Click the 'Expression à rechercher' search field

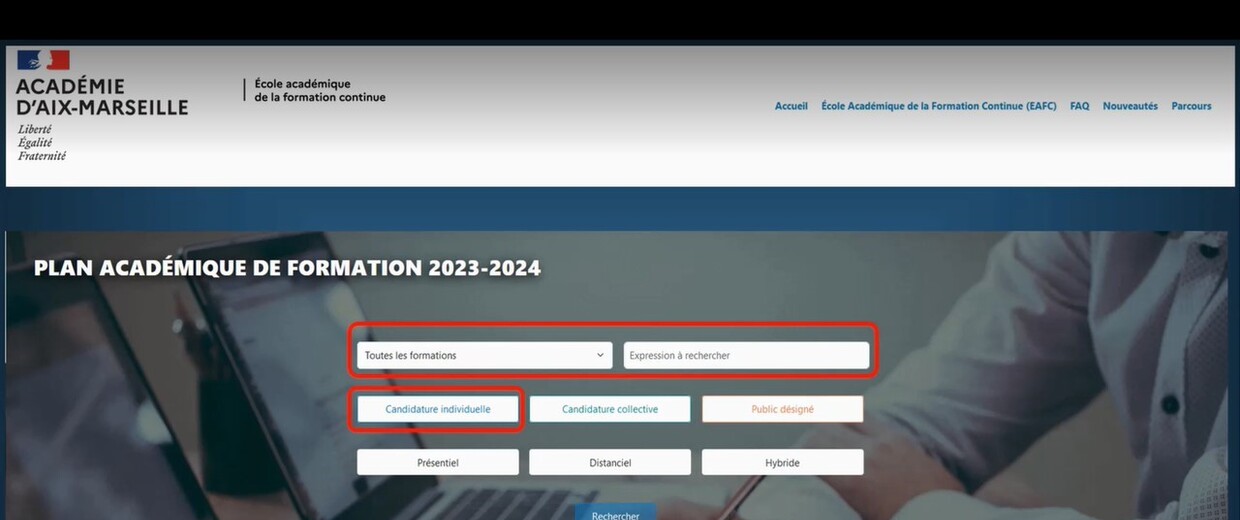point(746,355)
